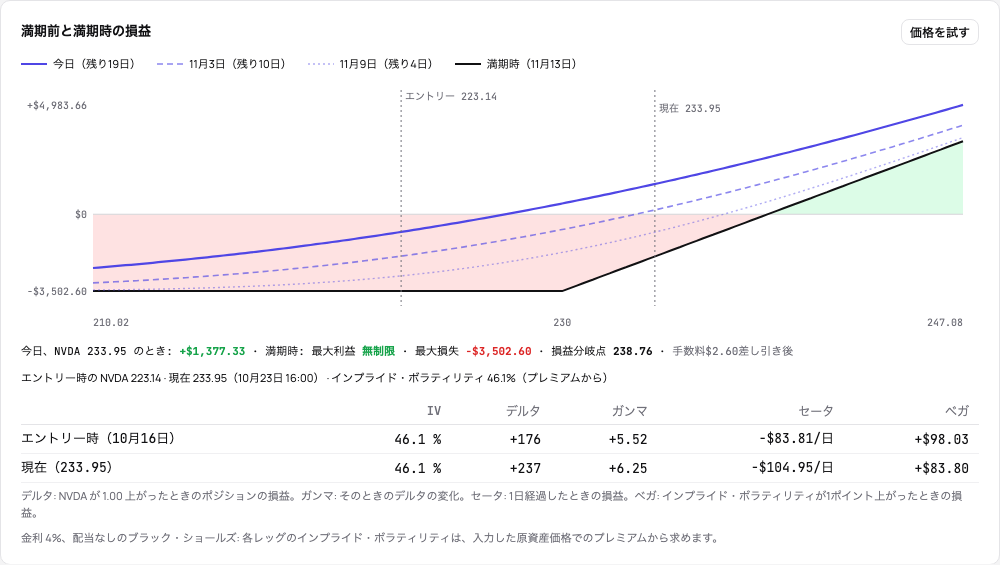
Task: Click the エントリー時（10月16日） row label
Action: 99,439
